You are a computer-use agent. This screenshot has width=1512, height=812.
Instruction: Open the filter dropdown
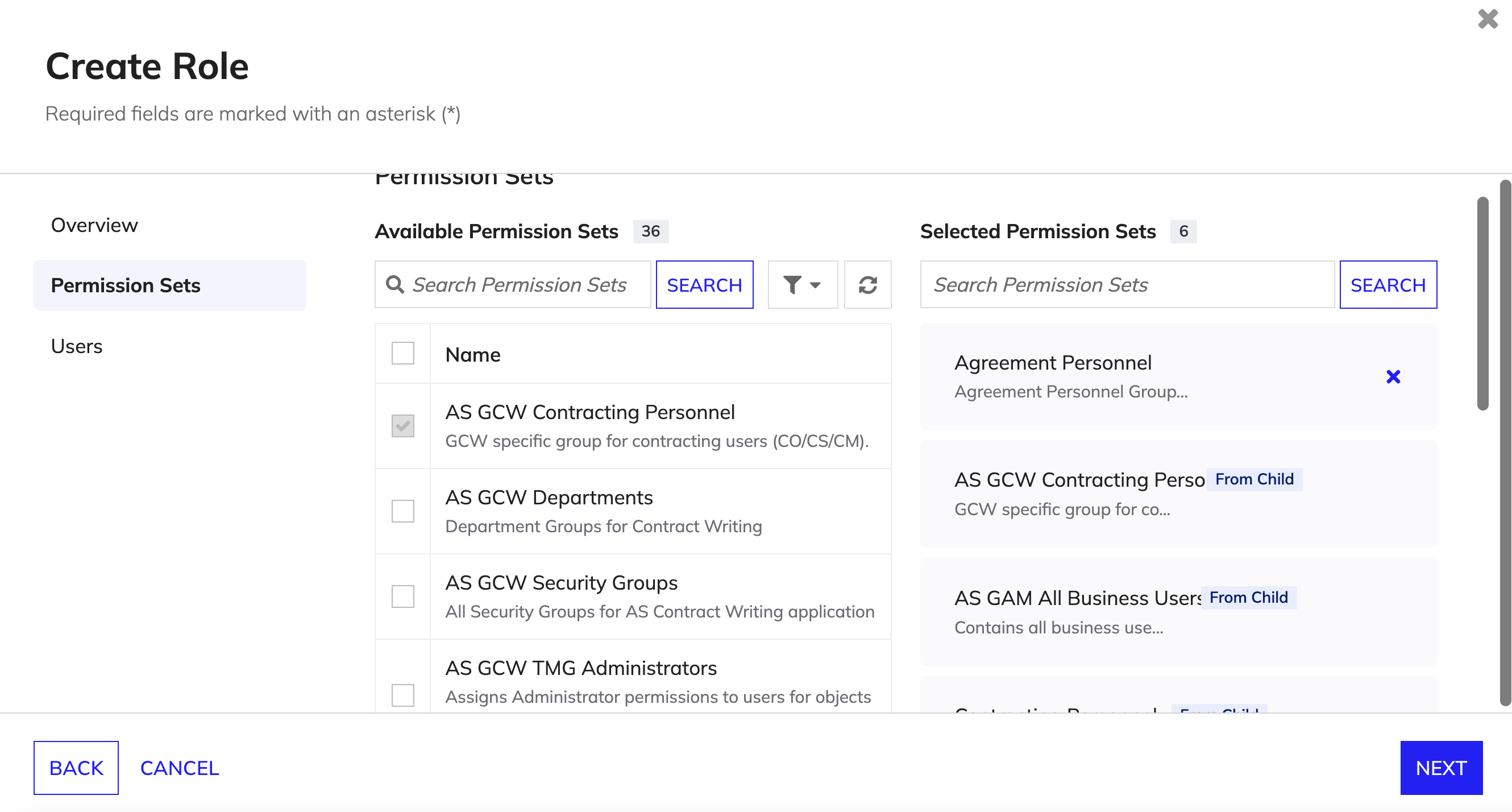coord(803,285)
